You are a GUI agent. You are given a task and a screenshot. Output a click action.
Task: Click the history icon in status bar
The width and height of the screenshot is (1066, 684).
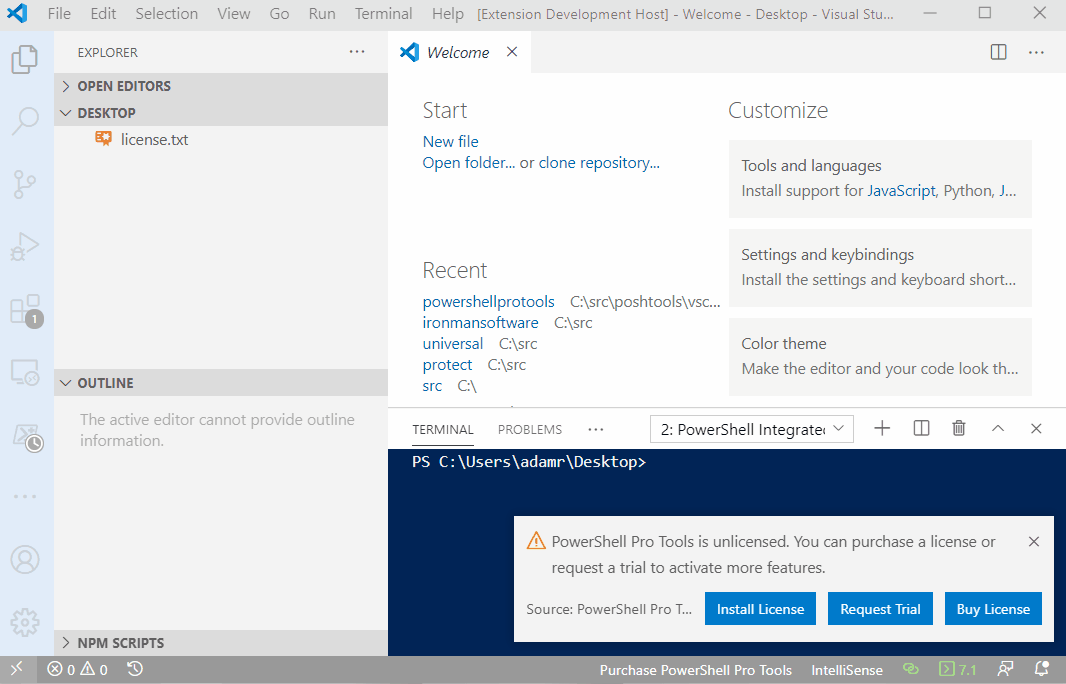135,669
